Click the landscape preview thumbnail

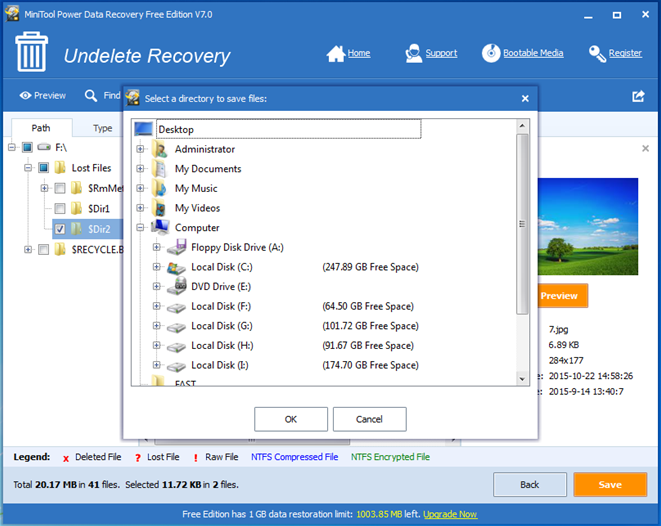(588, 226)
